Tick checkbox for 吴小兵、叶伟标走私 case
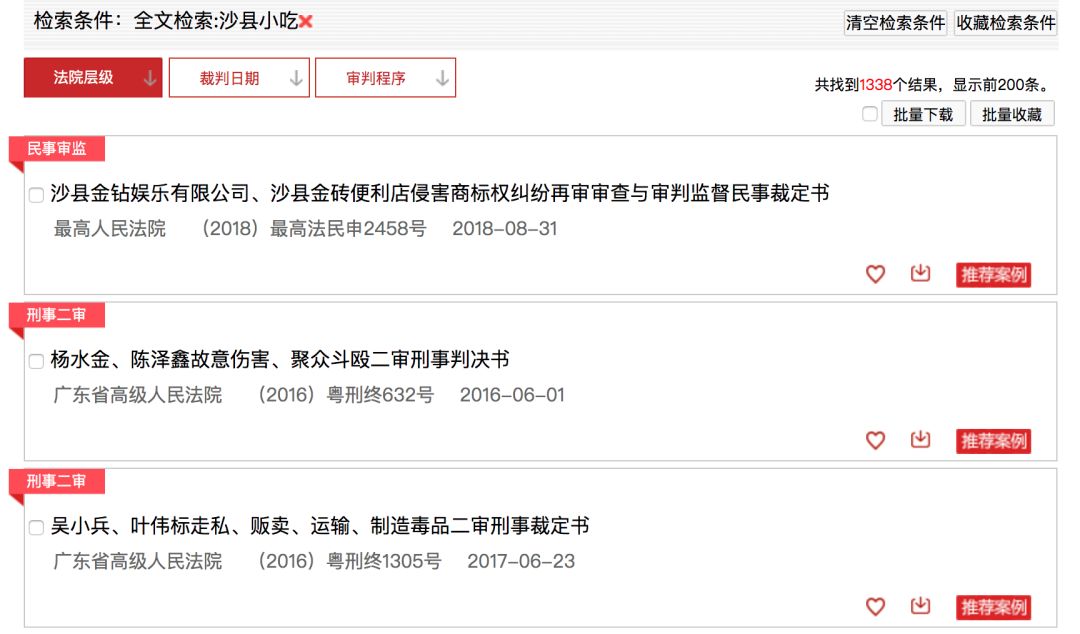The height and width of the screenshot is (634, 1080). (37, 528)
